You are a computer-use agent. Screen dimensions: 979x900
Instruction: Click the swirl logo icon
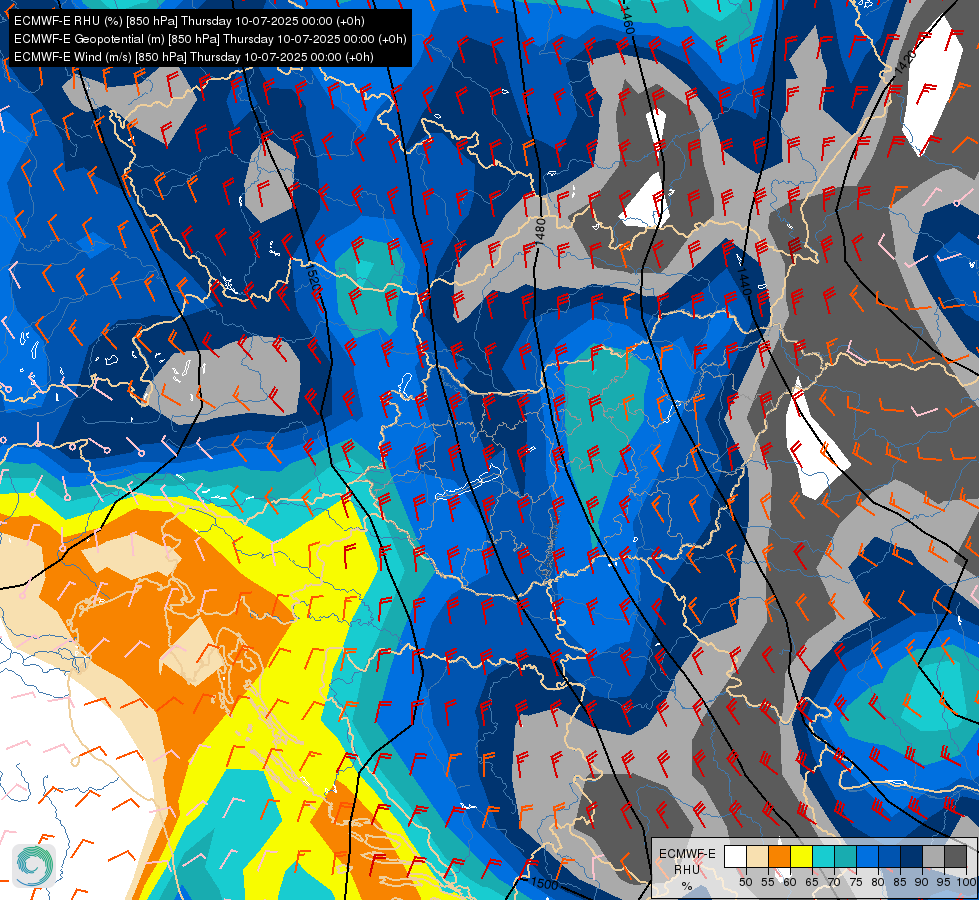34,865
